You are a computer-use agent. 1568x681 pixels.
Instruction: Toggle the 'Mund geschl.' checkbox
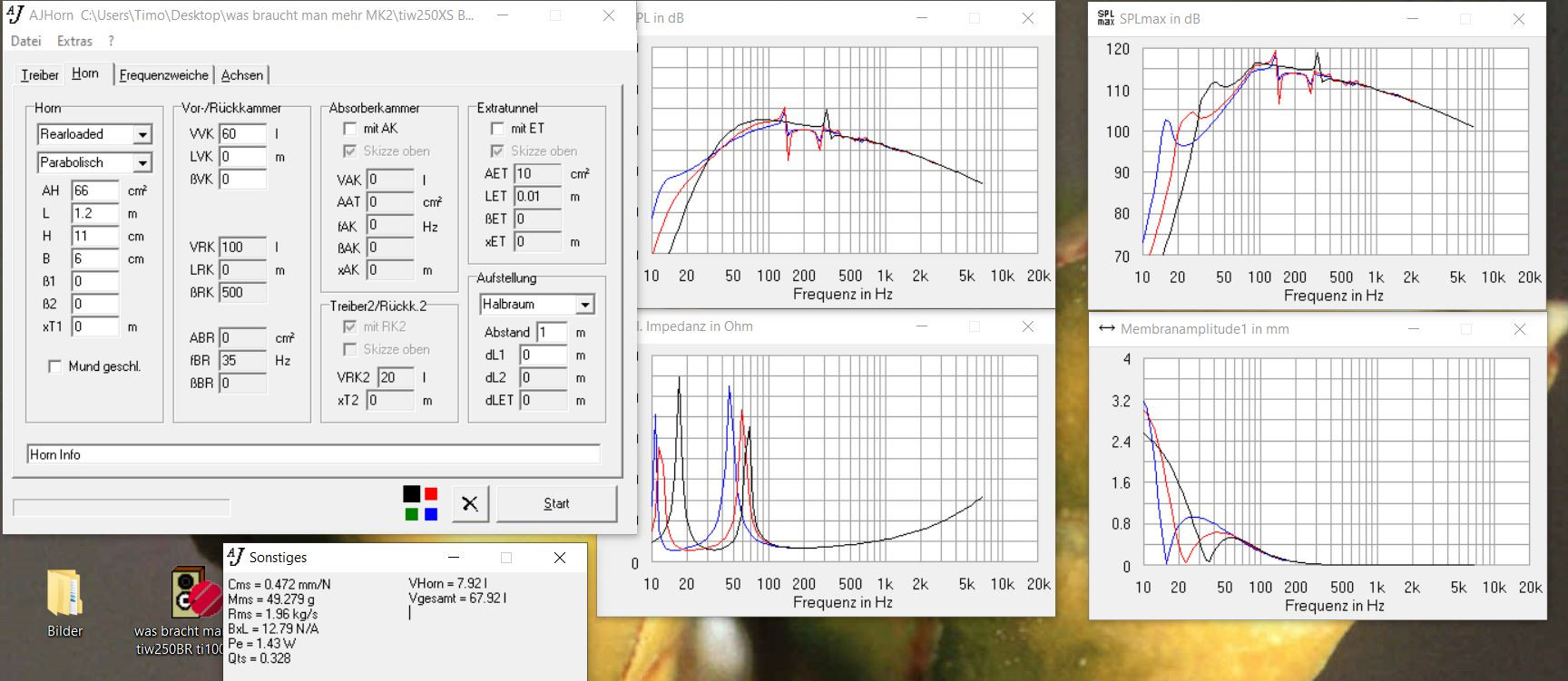tap(55, 366)
